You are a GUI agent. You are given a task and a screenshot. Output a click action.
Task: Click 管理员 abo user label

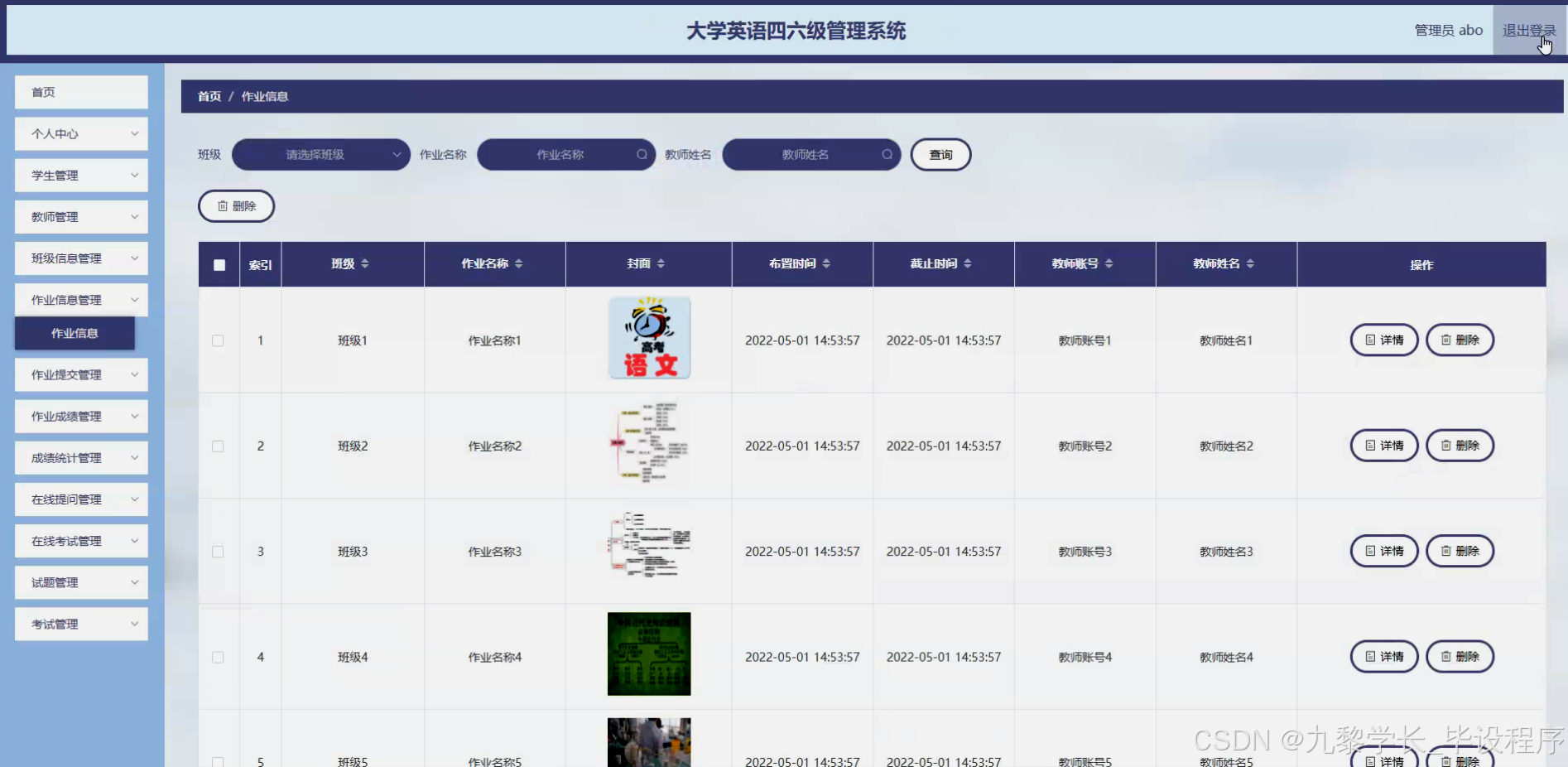pos(1448,30)
